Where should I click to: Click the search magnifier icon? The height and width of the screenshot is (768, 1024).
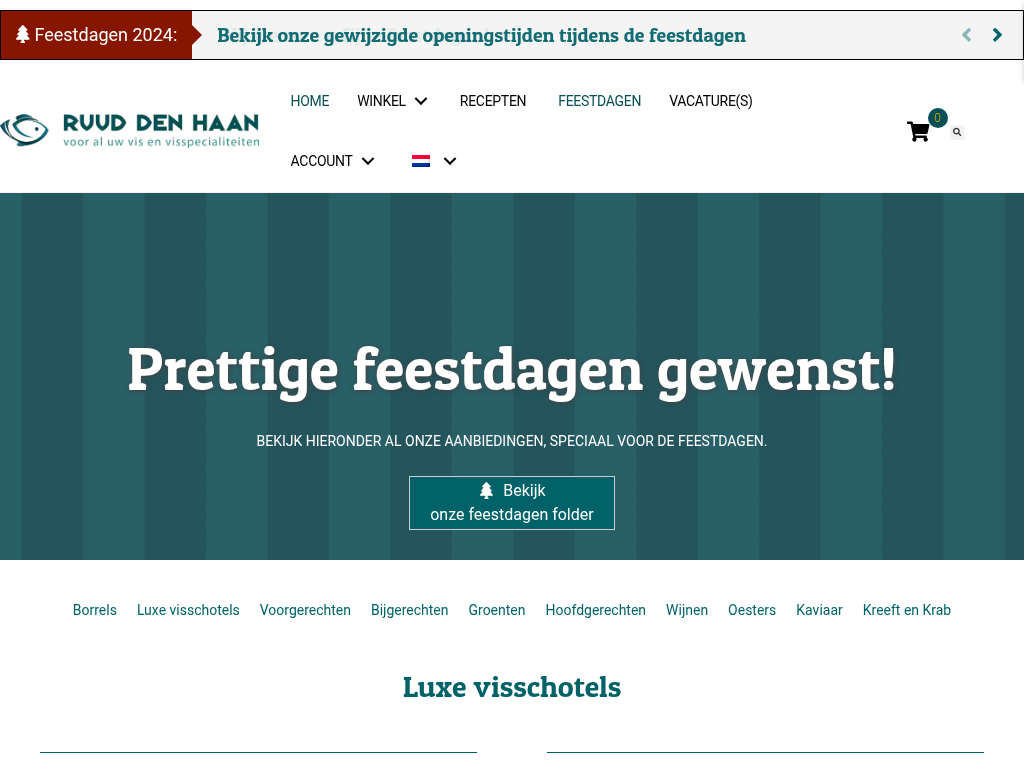(957, 132)
